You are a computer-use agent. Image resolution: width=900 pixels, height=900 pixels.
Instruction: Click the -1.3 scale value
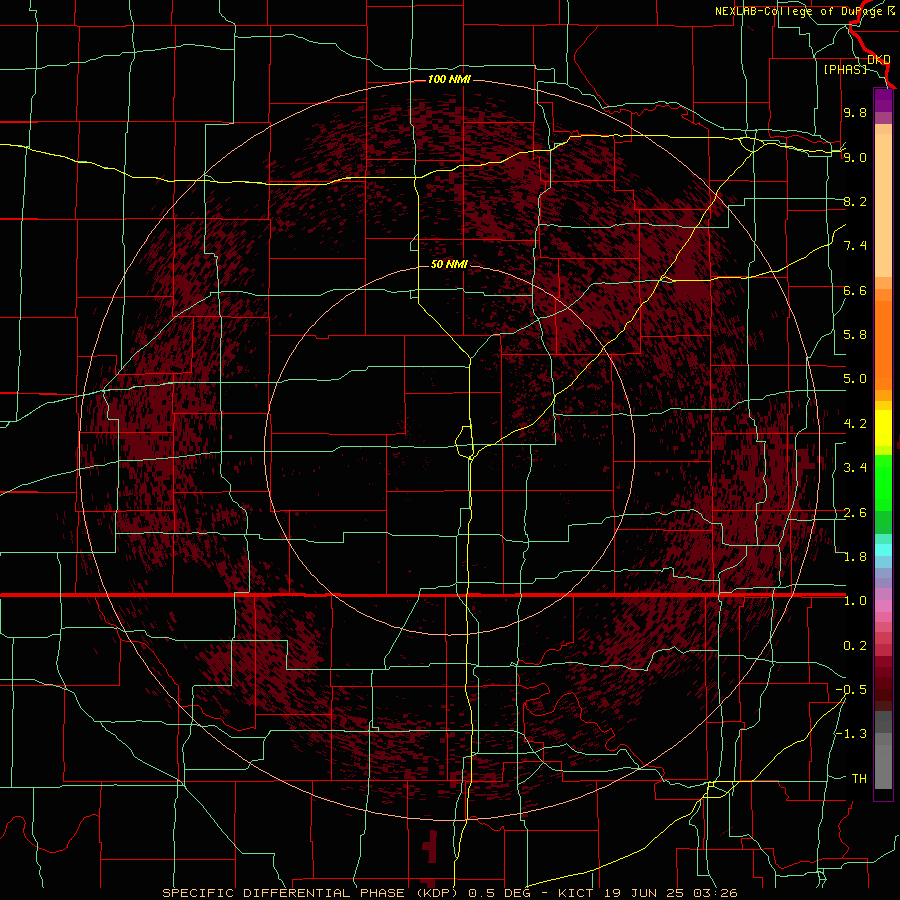point(851,734)
